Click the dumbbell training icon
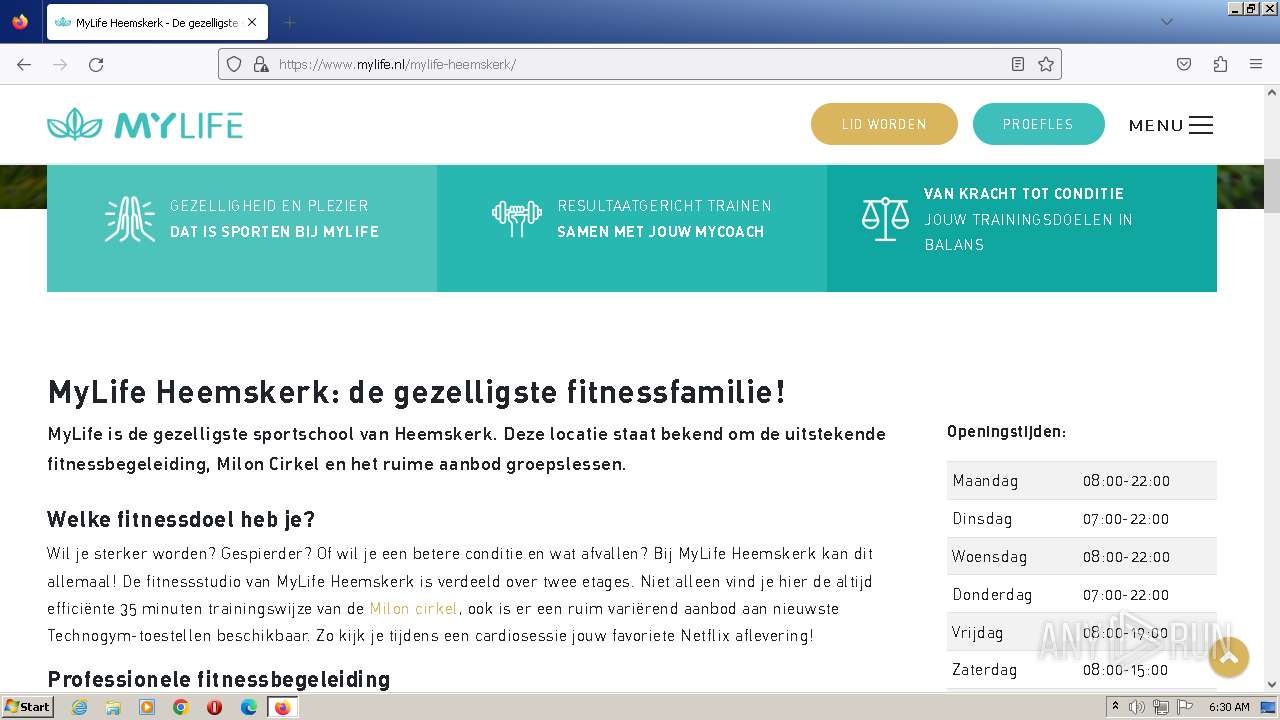Screen dimensions: 1280x720 click(517, 218)
